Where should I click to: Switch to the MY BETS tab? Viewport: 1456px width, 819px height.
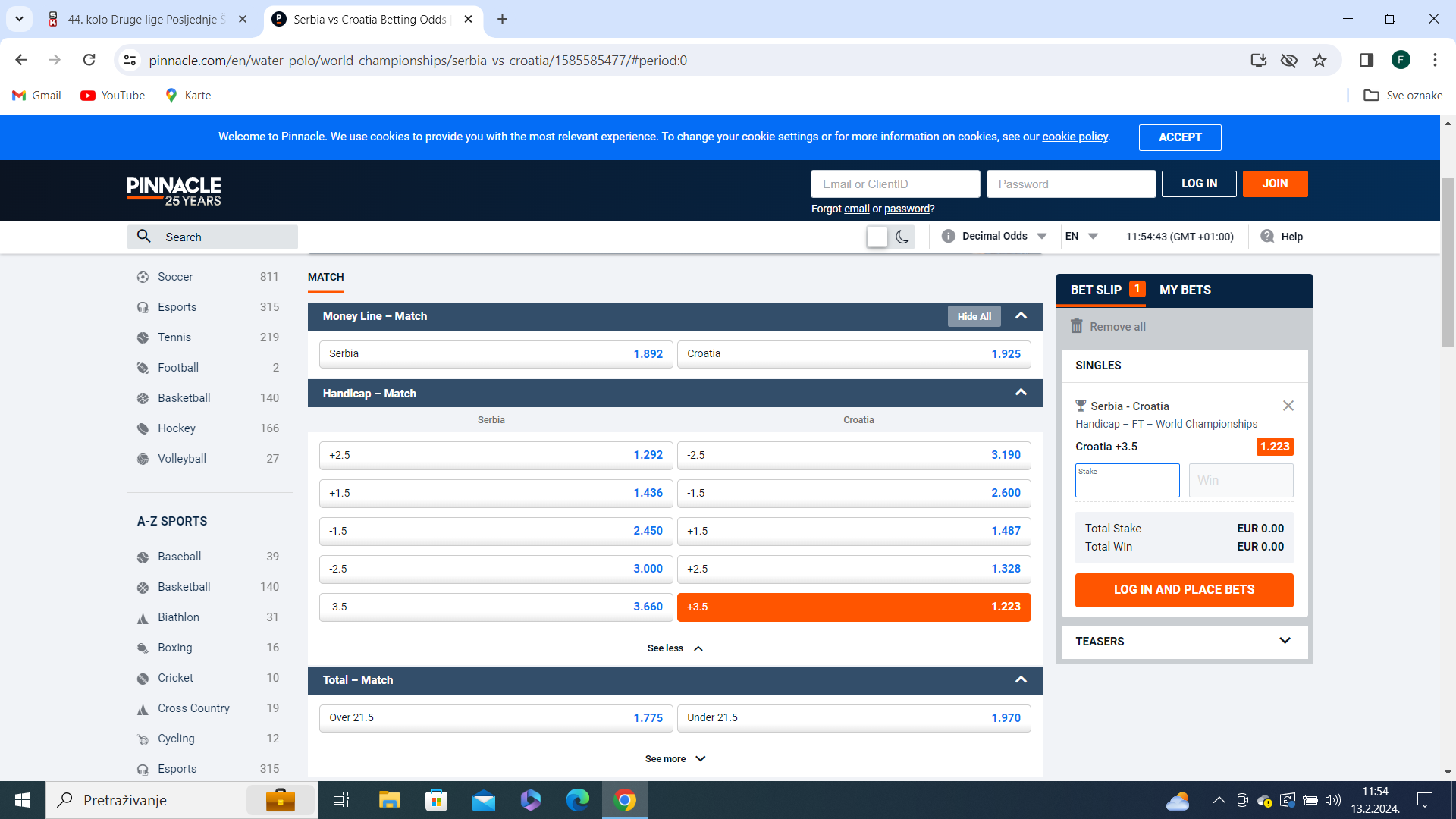(x=1185, y=290)
